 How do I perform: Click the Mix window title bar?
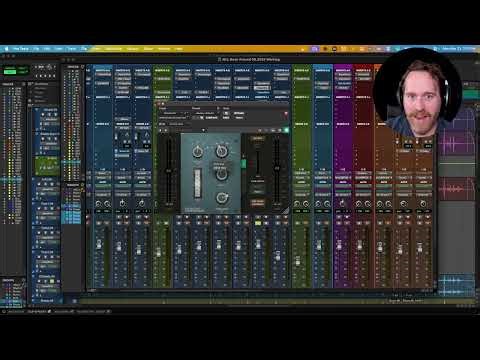click(x=249, y=60)
